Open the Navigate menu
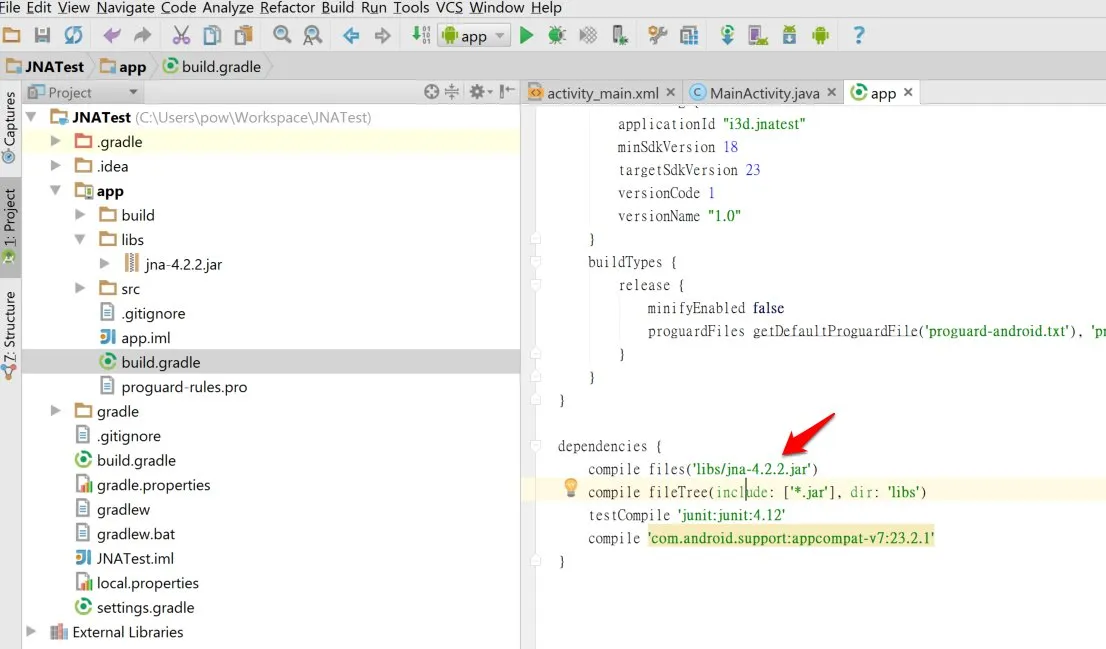 [125, 8]
